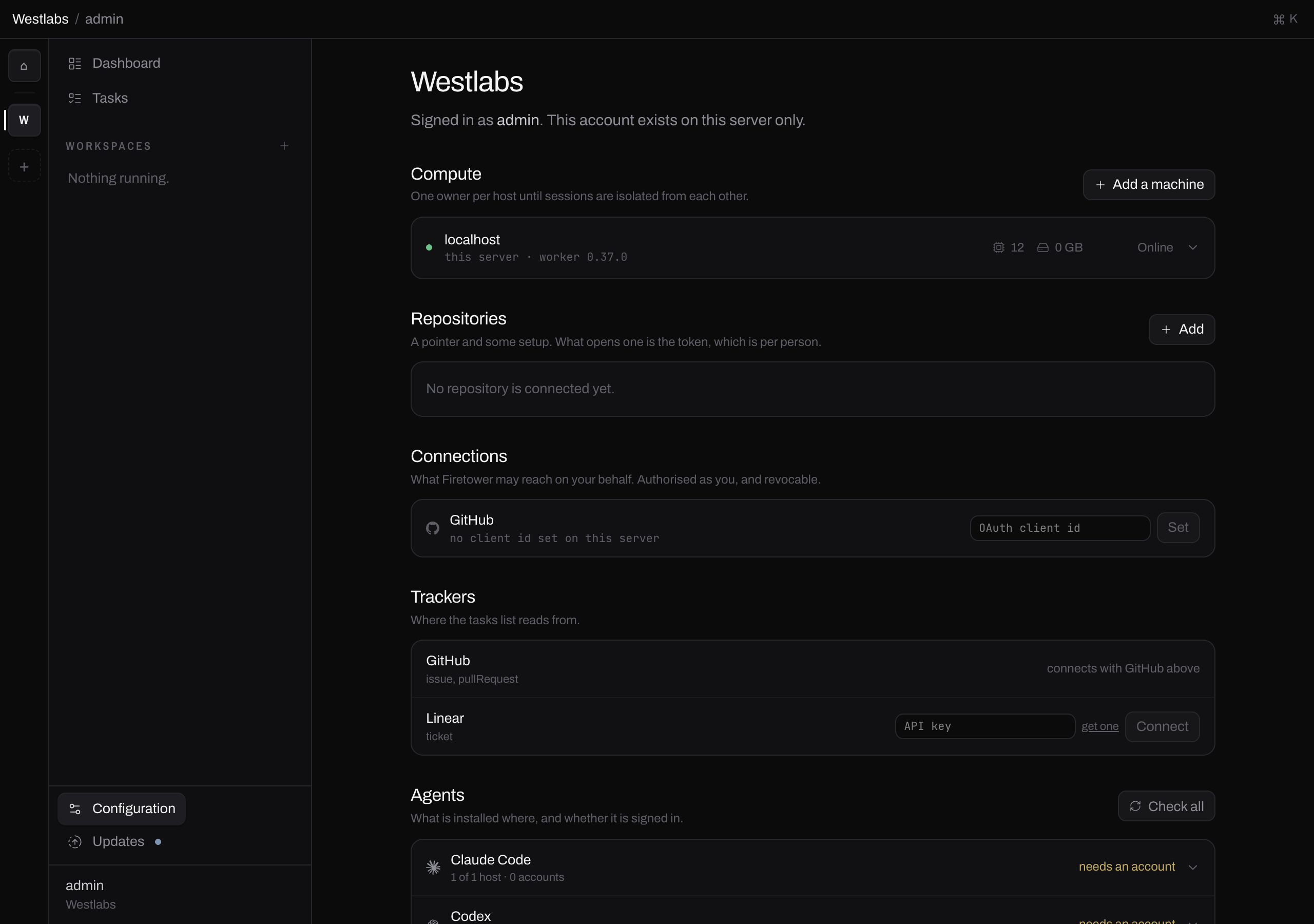The height and width of the screenshot is (924, 1314).
Task: Click 'No repository is connected yet.' text
Action: [x=519, y=389]
